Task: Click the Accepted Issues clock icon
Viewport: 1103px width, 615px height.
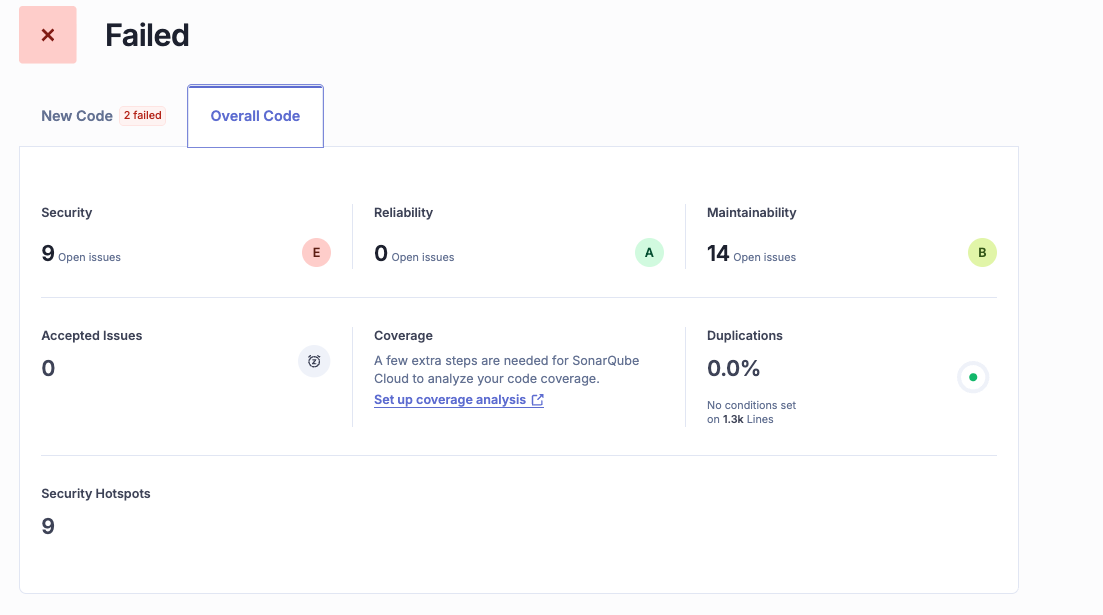Action: tap(314, 361)
